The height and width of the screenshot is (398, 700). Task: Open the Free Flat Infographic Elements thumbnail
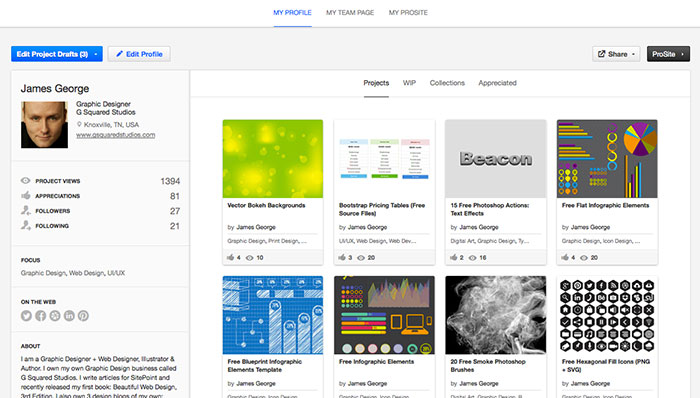(x=607, y=158)
